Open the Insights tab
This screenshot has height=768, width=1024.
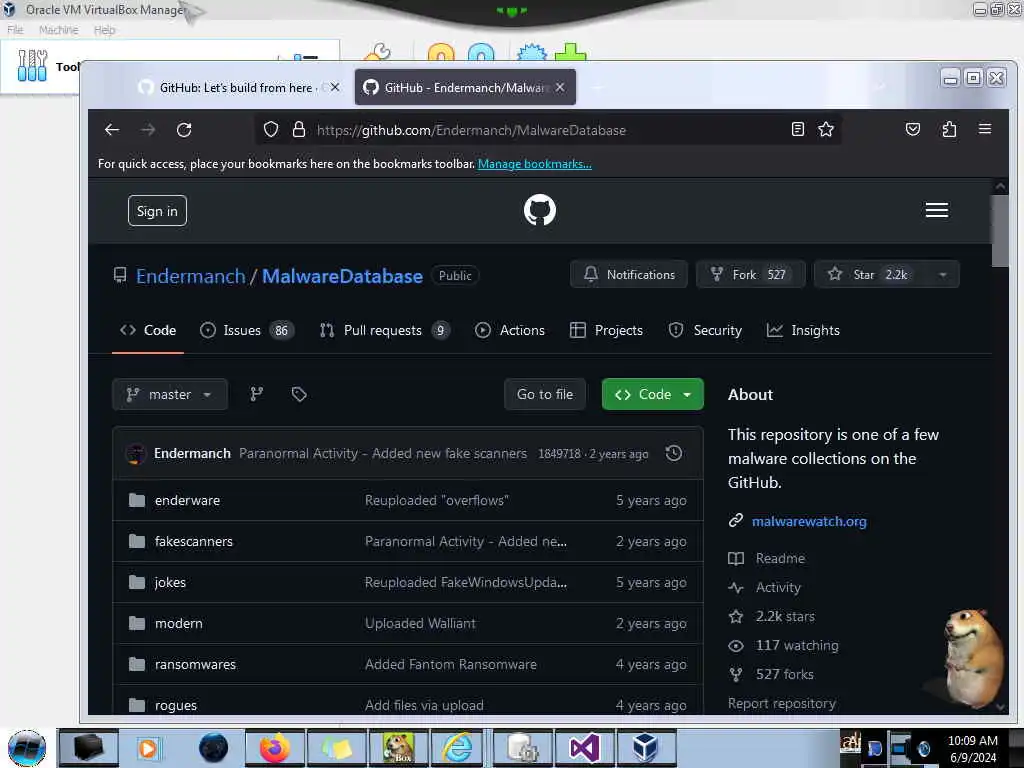[803, 330]
